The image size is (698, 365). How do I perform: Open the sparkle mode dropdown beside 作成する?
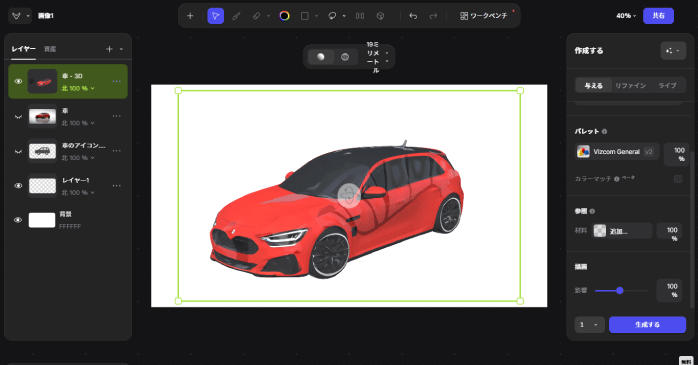point(673,51)
